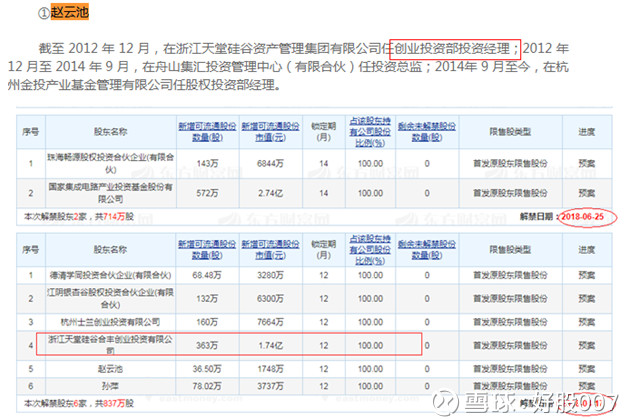The image size is (629, 420).
Task: Select the 36.50万 share count cell
Action: pos(207,369)
